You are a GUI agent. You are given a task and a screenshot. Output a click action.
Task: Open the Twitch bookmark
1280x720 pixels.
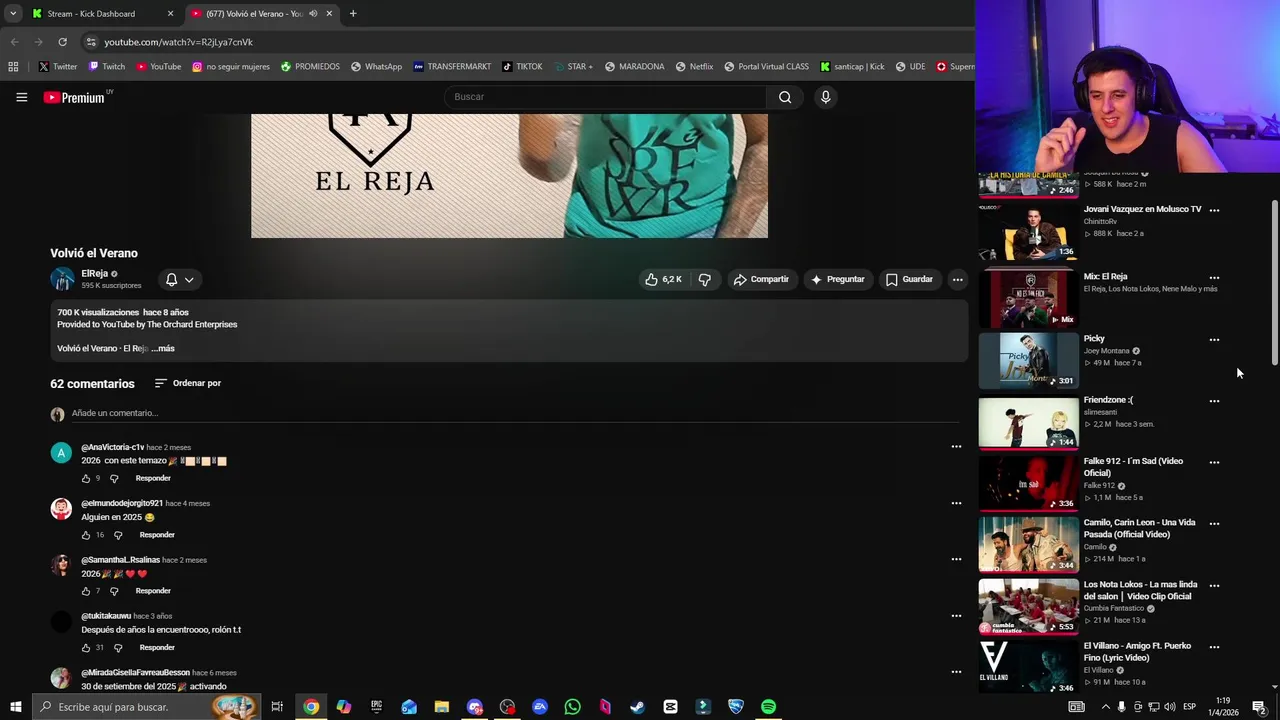[107, 67]
